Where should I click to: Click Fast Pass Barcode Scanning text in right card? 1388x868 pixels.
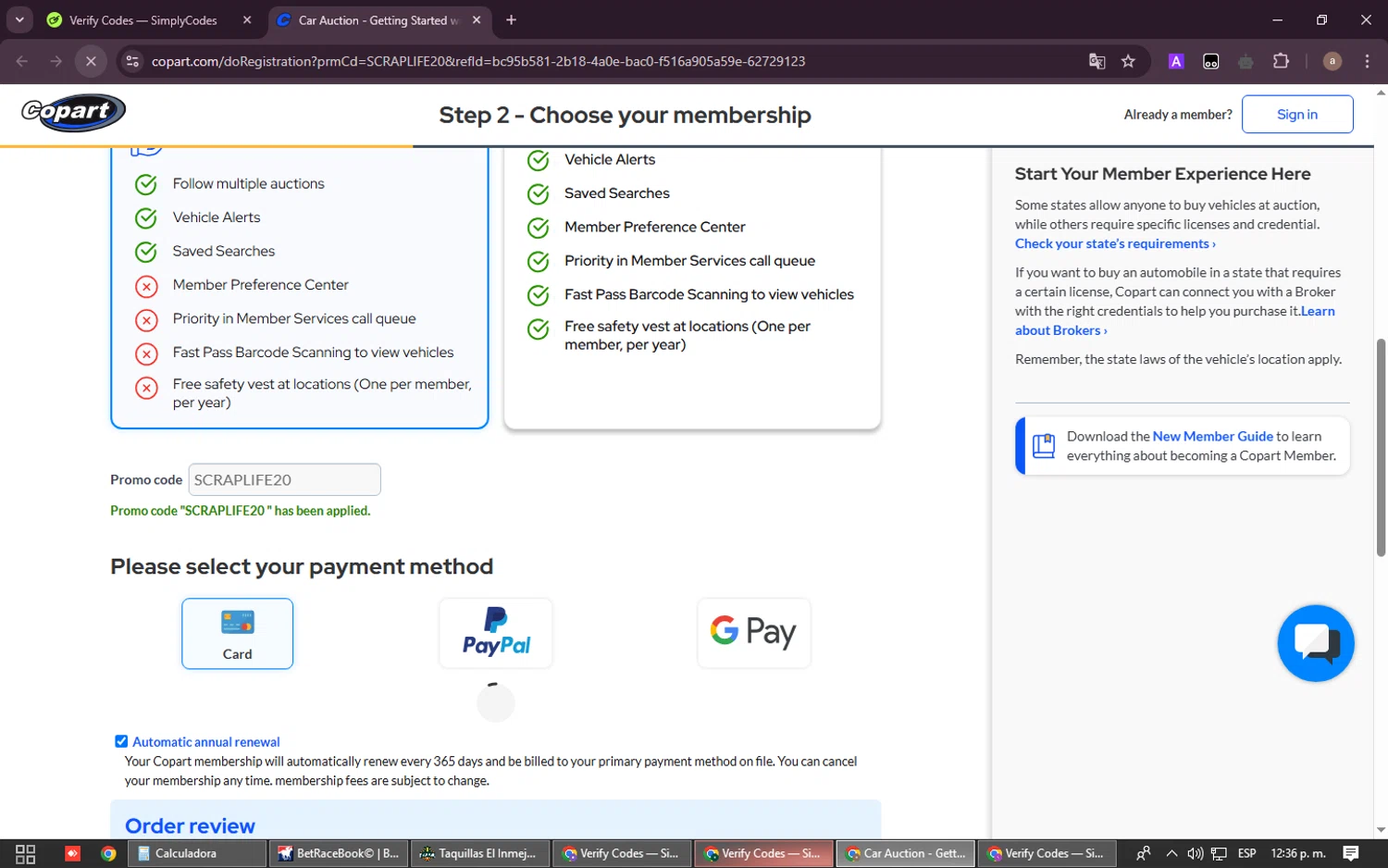(x=709, y=294)
